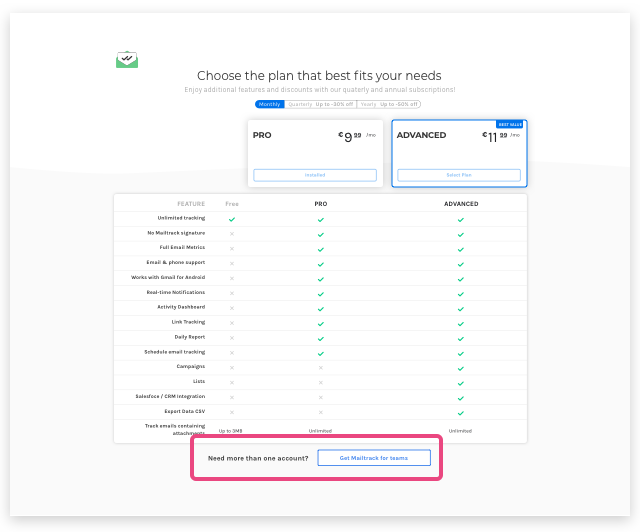Click the ADVANCED checkmark for Export Data CSV
Viewport: 640px width, 532px height.
[x=461, y=412]
